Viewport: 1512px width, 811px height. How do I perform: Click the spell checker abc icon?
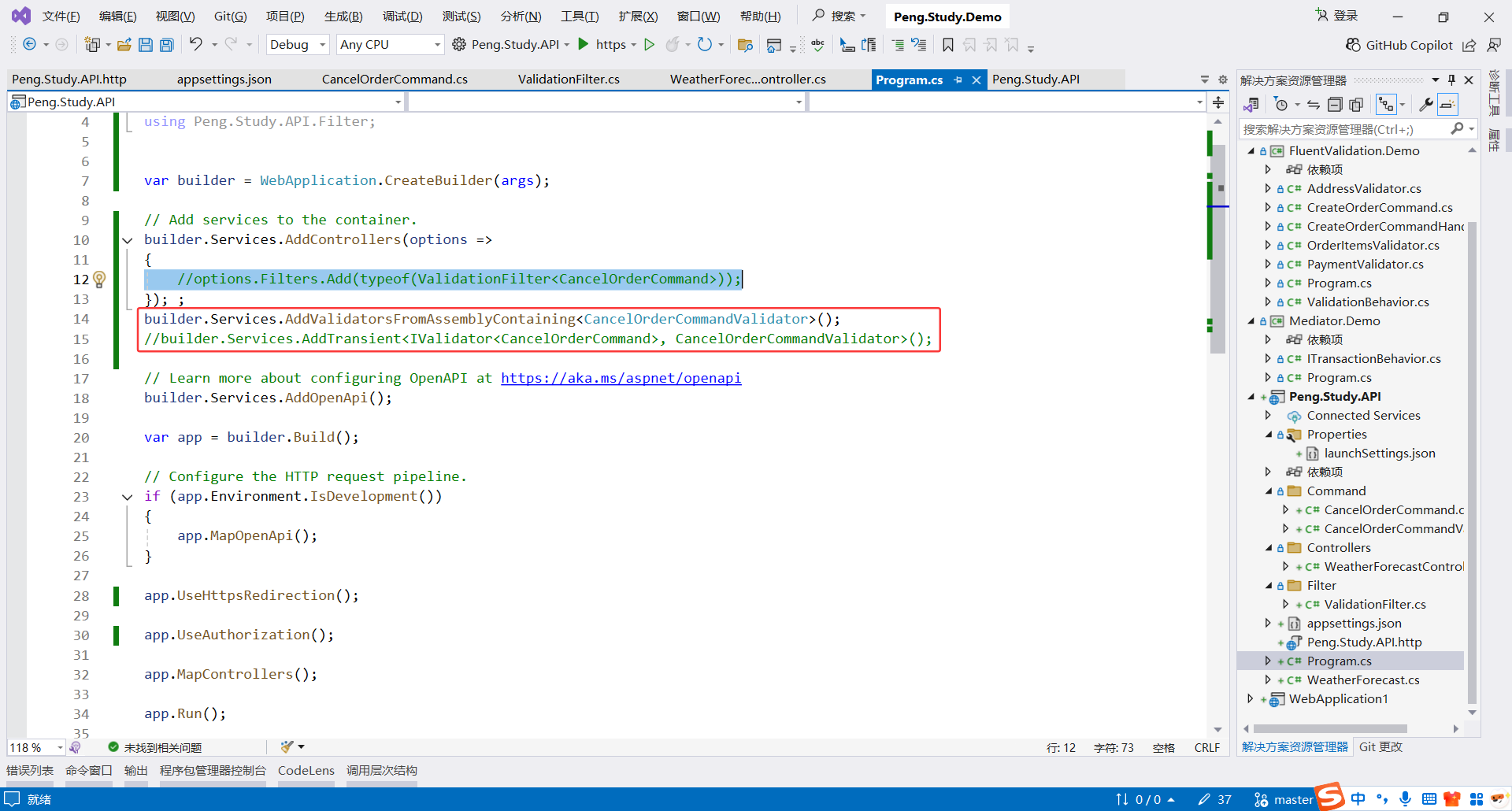(818, 45)
